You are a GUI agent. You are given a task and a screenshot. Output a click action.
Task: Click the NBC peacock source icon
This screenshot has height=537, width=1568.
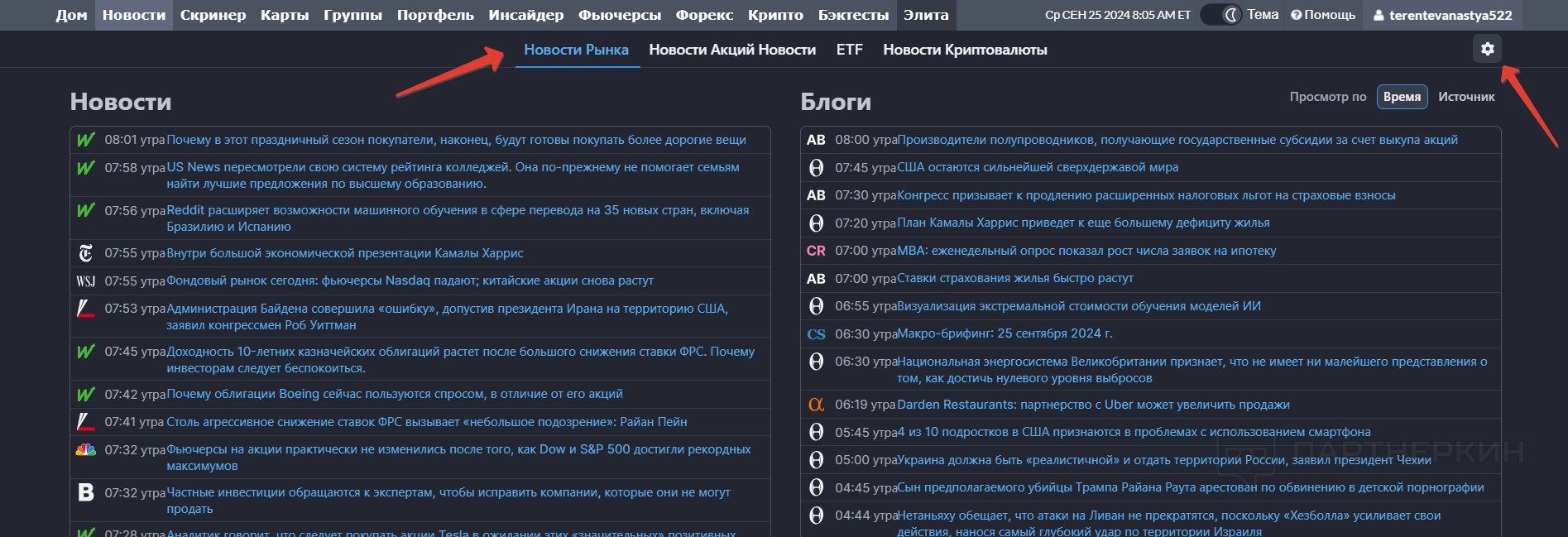85,450
